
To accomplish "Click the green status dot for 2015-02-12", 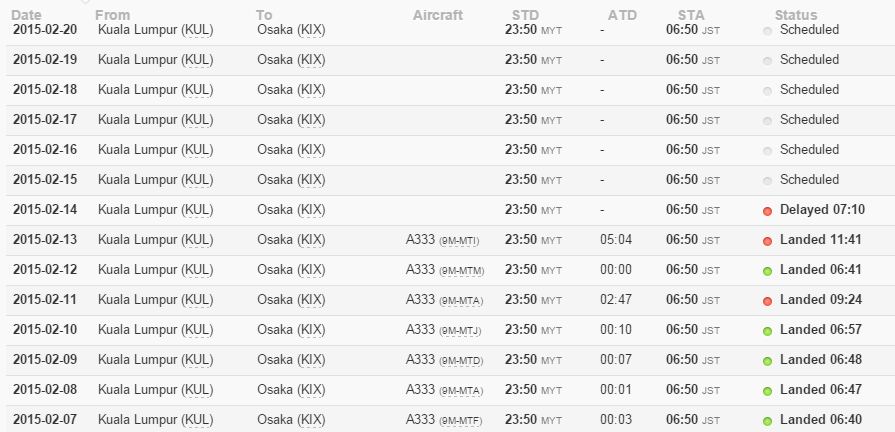I will (x=767, y=271).
